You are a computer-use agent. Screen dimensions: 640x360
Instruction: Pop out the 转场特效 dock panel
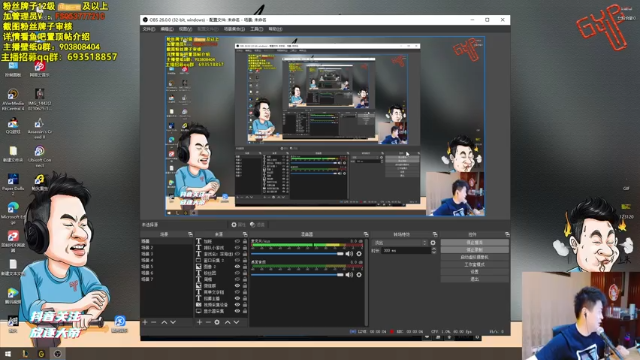[x=435, y=234]
